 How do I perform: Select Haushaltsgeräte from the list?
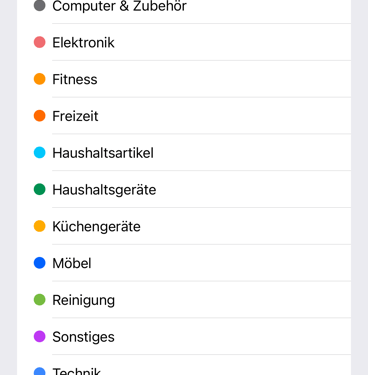184,189
